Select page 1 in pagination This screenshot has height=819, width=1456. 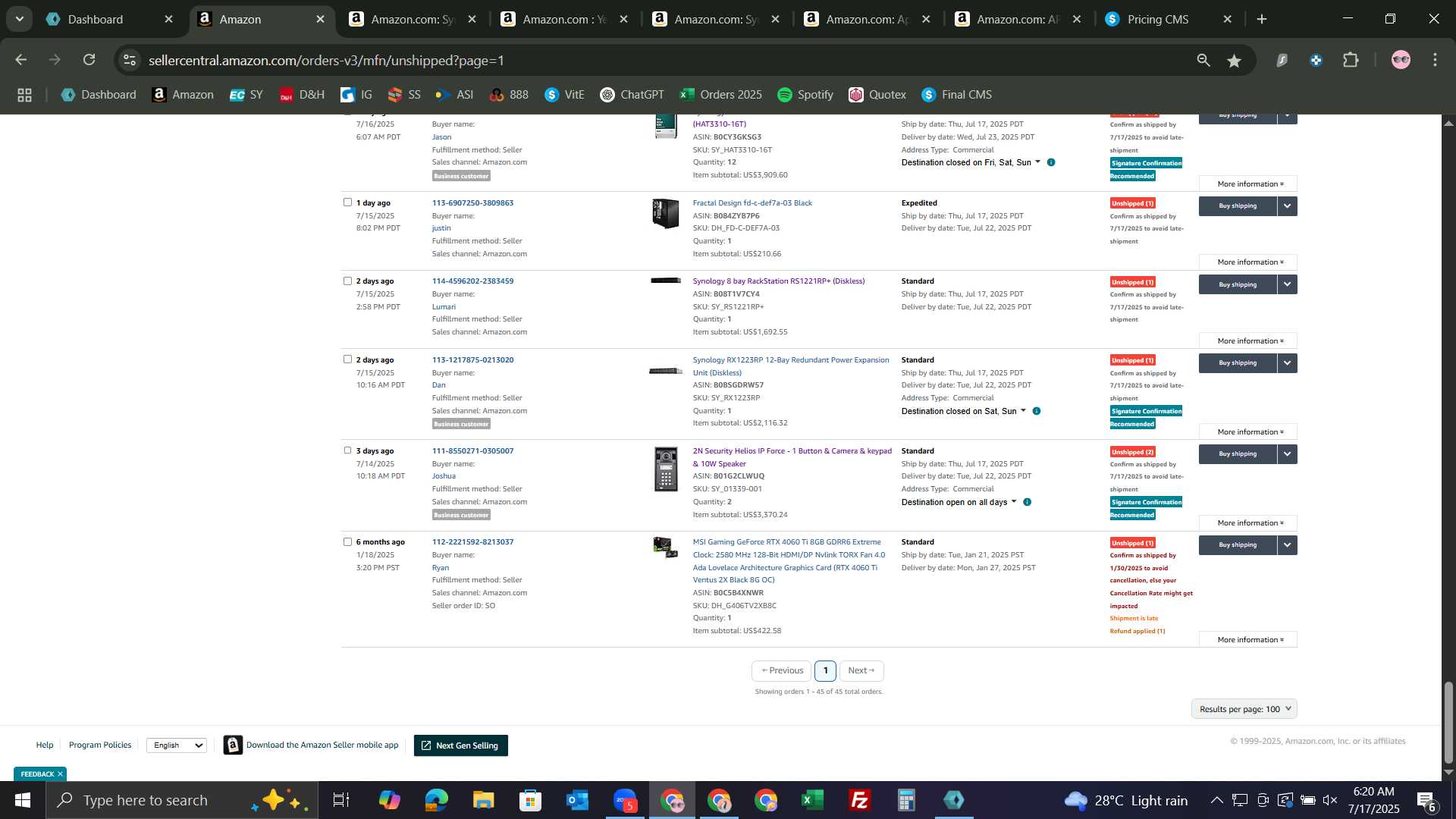pyautogui.click(x=825, y=670)
